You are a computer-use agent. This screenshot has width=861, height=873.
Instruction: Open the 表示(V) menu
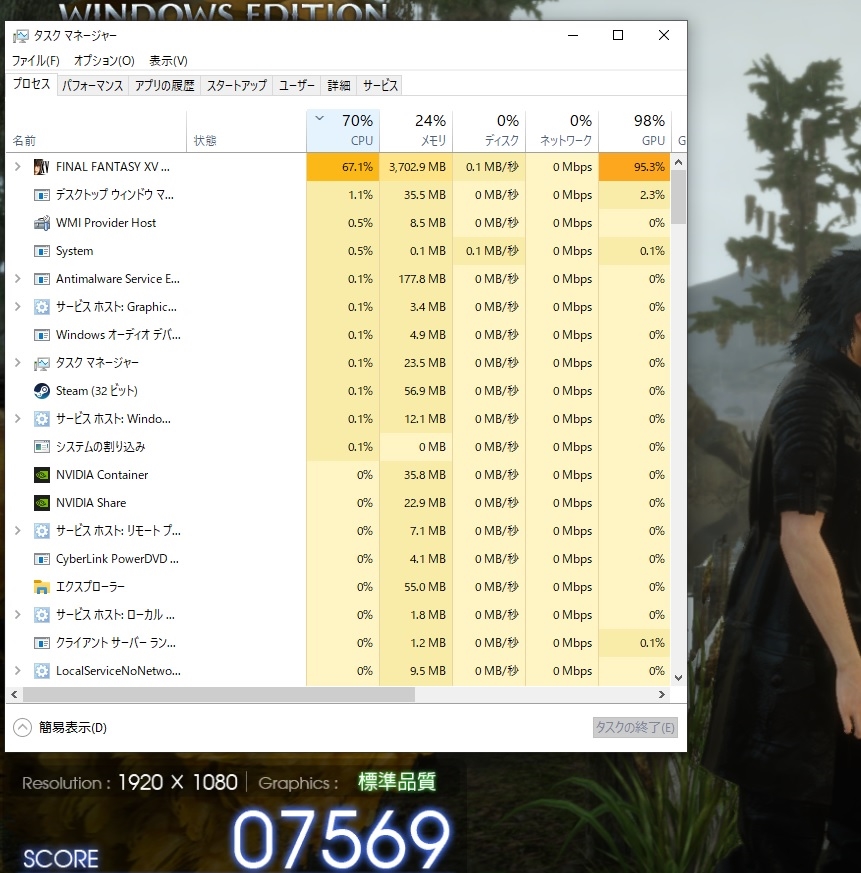click(168, 60)
